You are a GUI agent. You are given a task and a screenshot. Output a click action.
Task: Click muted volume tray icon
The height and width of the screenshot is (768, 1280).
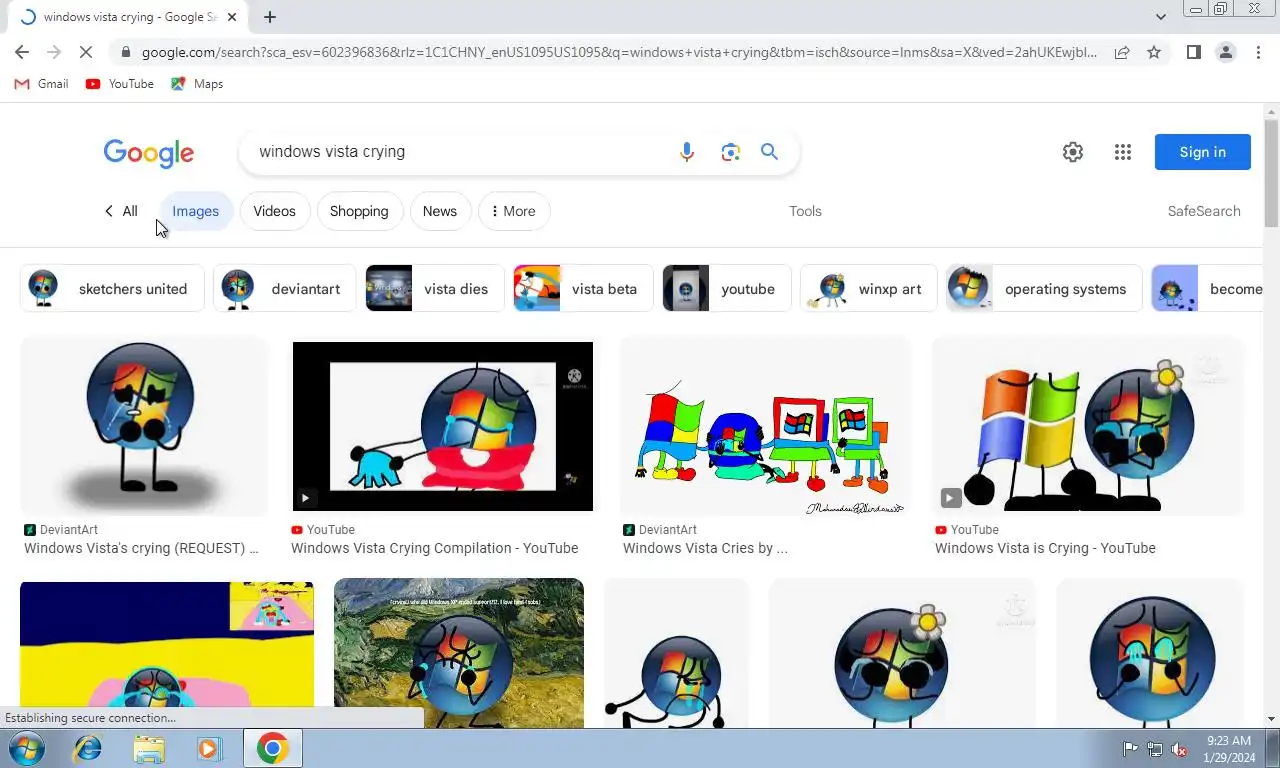1179,749
